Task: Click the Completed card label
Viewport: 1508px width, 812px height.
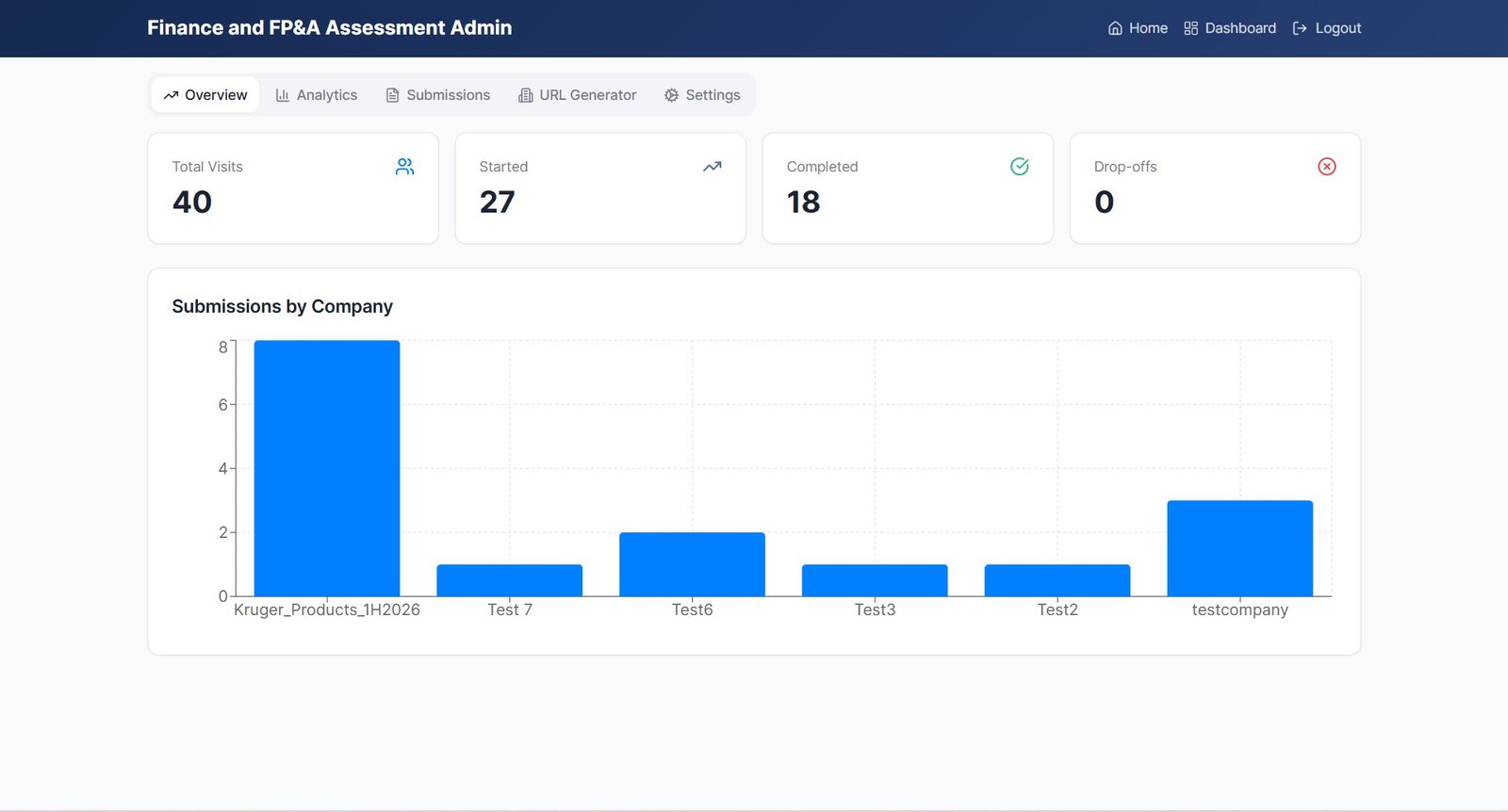Action: 822,167
